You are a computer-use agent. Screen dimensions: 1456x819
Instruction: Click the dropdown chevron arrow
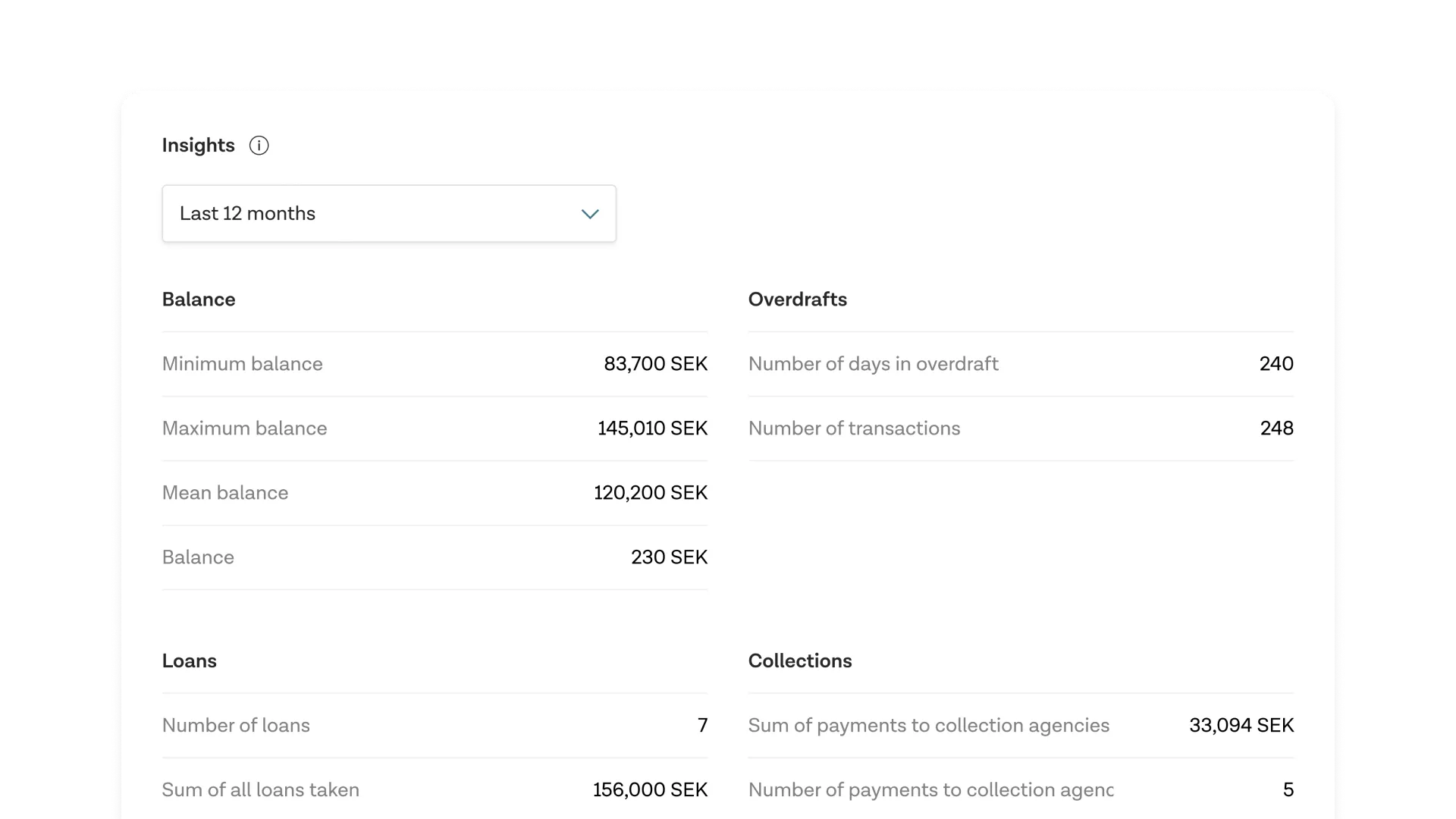pyautogui.click(x=589, y=214)
